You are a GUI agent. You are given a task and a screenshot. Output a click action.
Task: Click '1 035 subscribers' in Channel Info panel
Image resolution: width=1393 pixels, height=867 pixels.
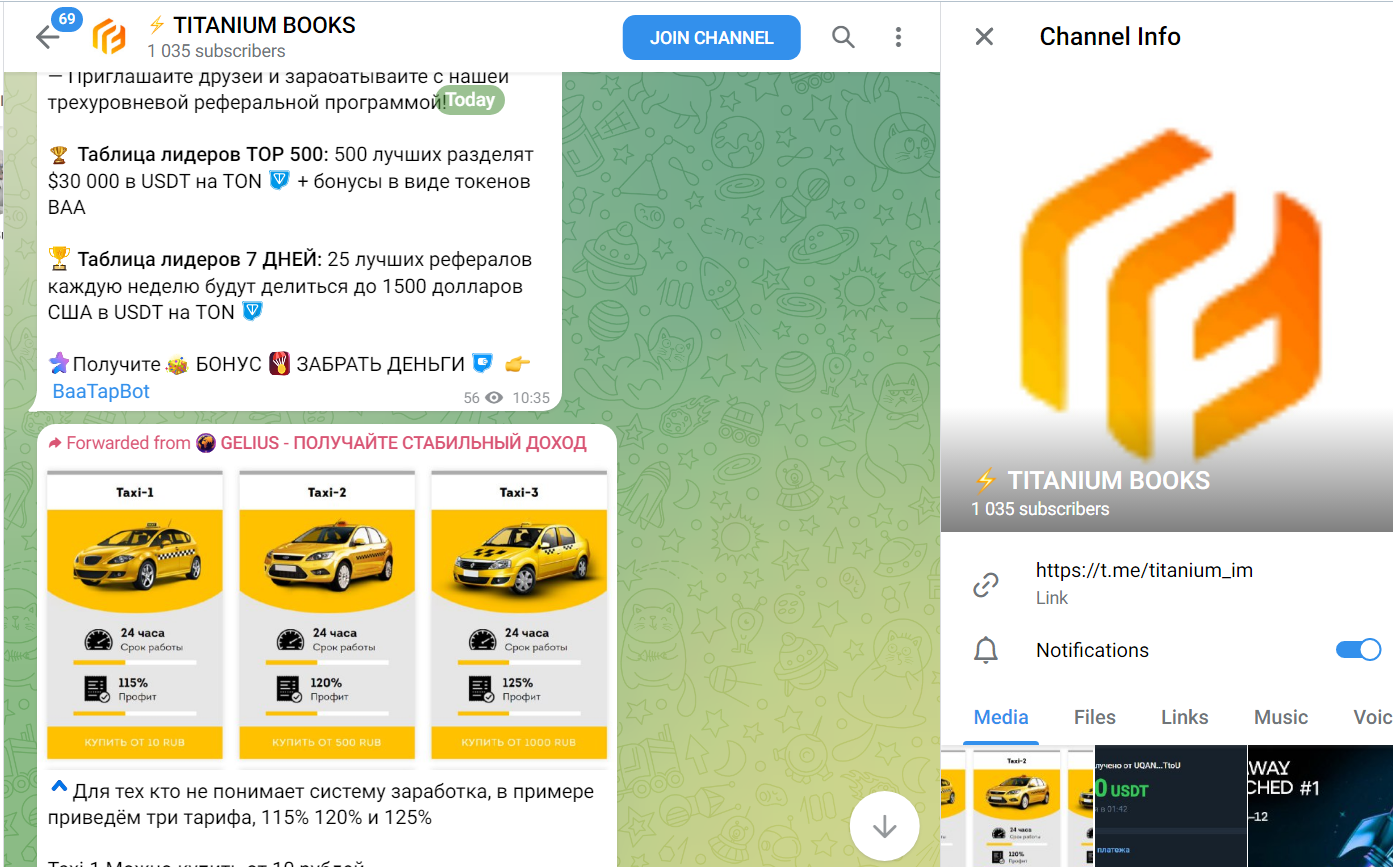(1040, 509)
